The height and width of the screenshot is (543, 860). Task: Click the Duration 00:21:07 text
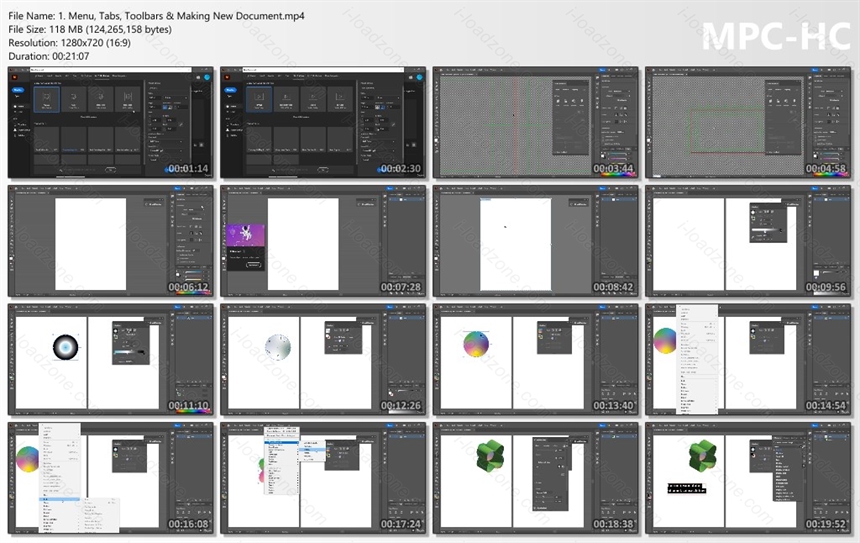coord(49,56)
